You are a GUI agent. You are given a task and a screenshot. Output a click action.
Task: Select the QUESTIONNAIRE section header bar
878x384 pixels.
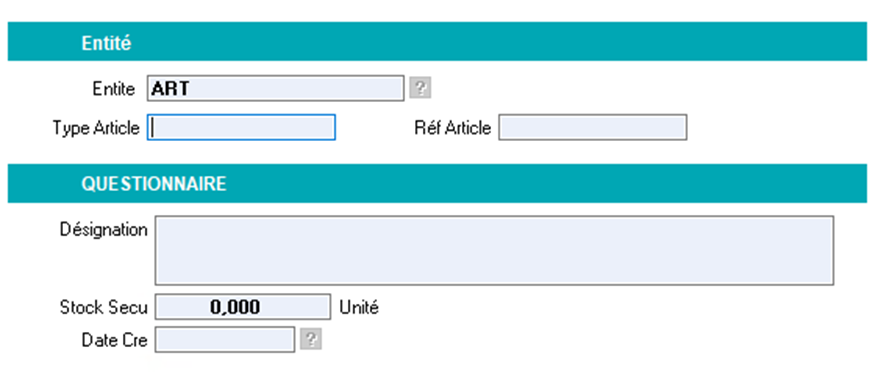[437, 183]
